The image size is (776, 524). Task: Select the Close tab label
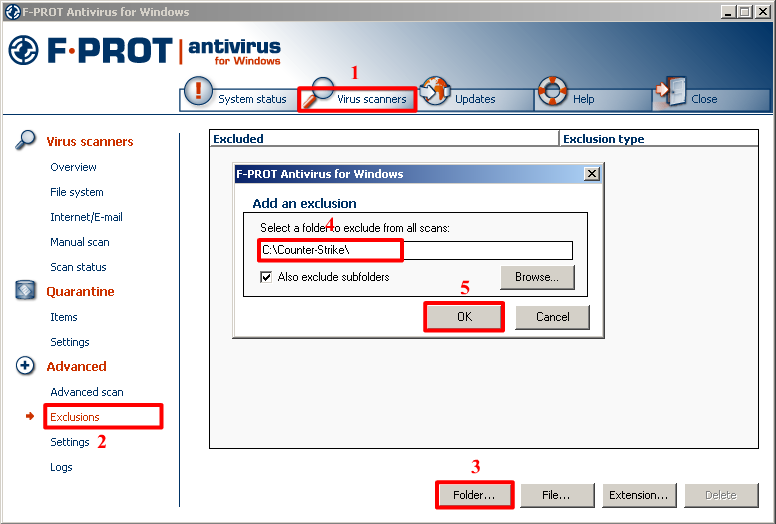click(704, 99)
